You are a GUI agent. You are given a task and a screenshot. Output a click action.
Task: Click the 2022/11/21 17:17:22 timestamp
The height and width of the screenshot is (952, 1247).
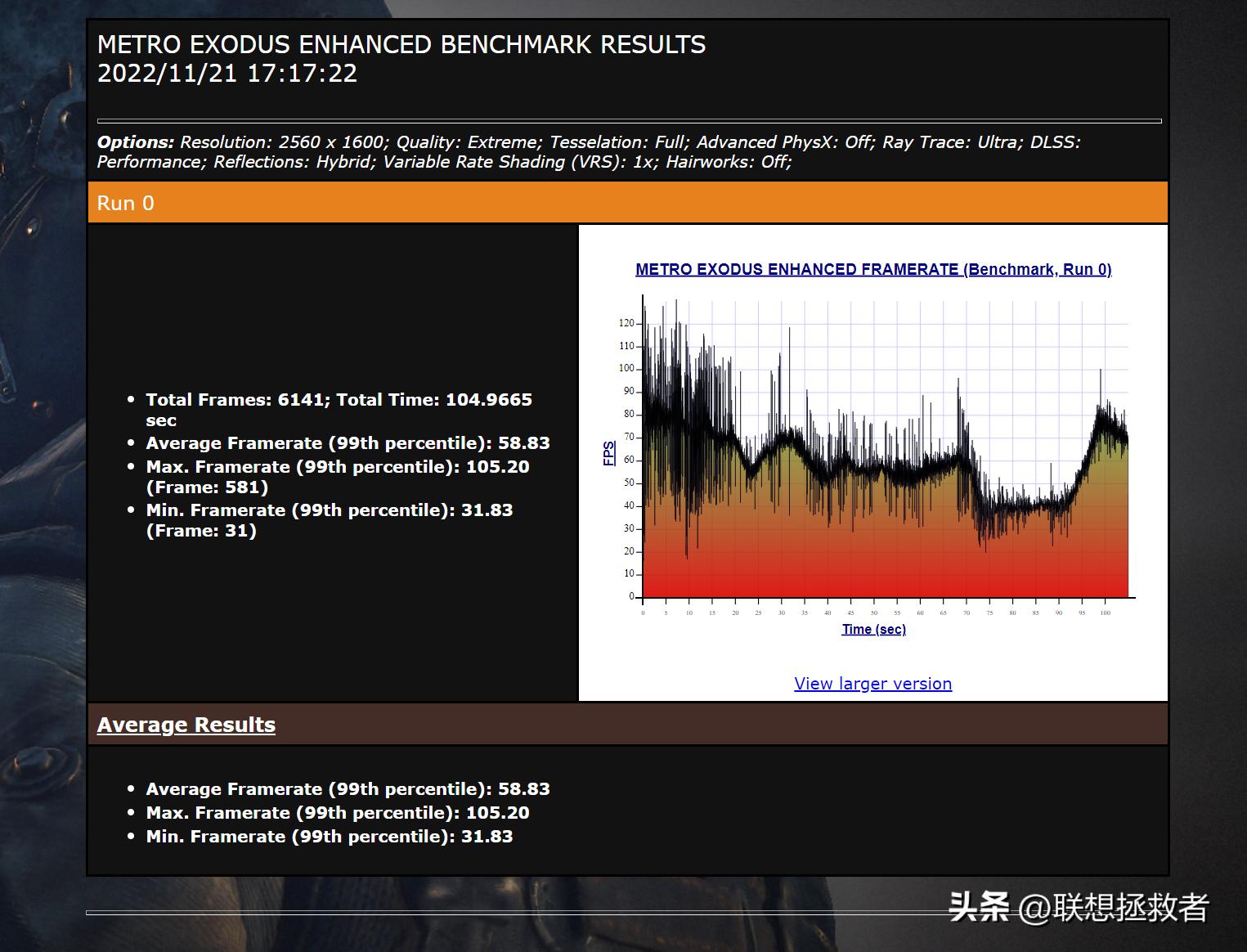[x=227, y=74]
